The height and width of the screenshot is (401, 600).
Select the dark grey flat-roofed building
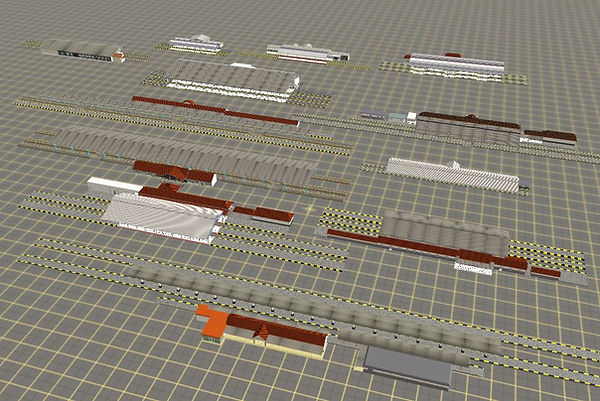[408, 367]
